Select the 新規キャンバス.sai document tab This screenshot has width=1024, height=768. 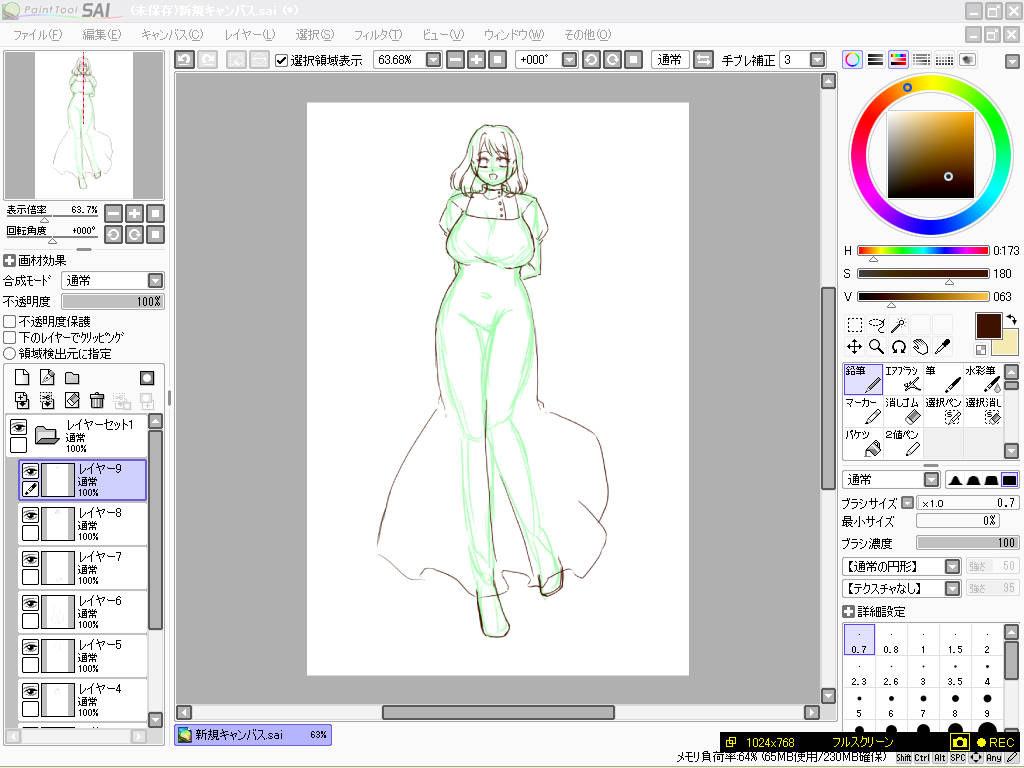coord(252,735)
